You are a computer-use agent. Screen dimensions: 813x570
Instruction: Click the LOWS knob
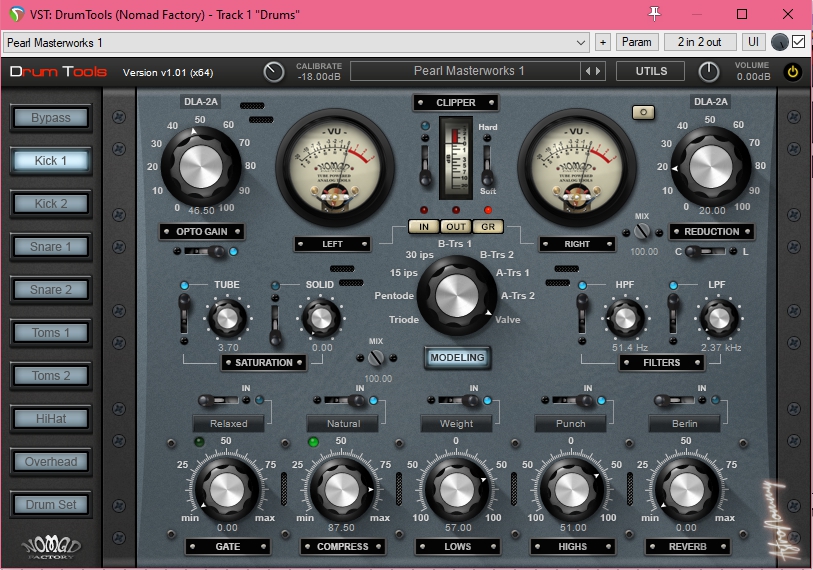[457, 489]
